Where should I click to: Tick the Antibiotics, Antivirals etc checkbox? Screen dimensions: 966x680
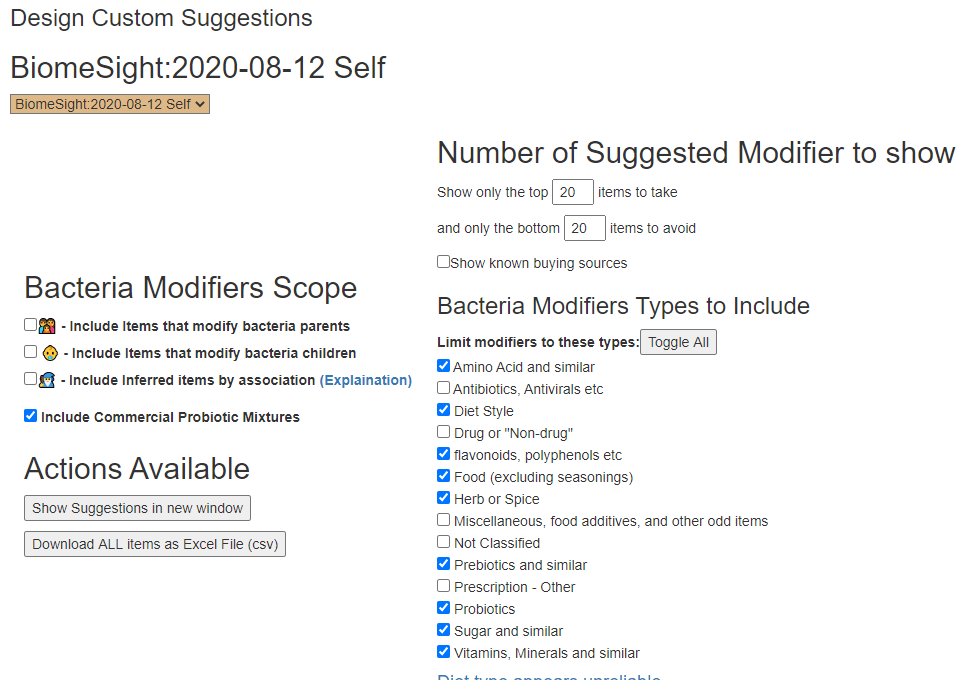point(444,388)
